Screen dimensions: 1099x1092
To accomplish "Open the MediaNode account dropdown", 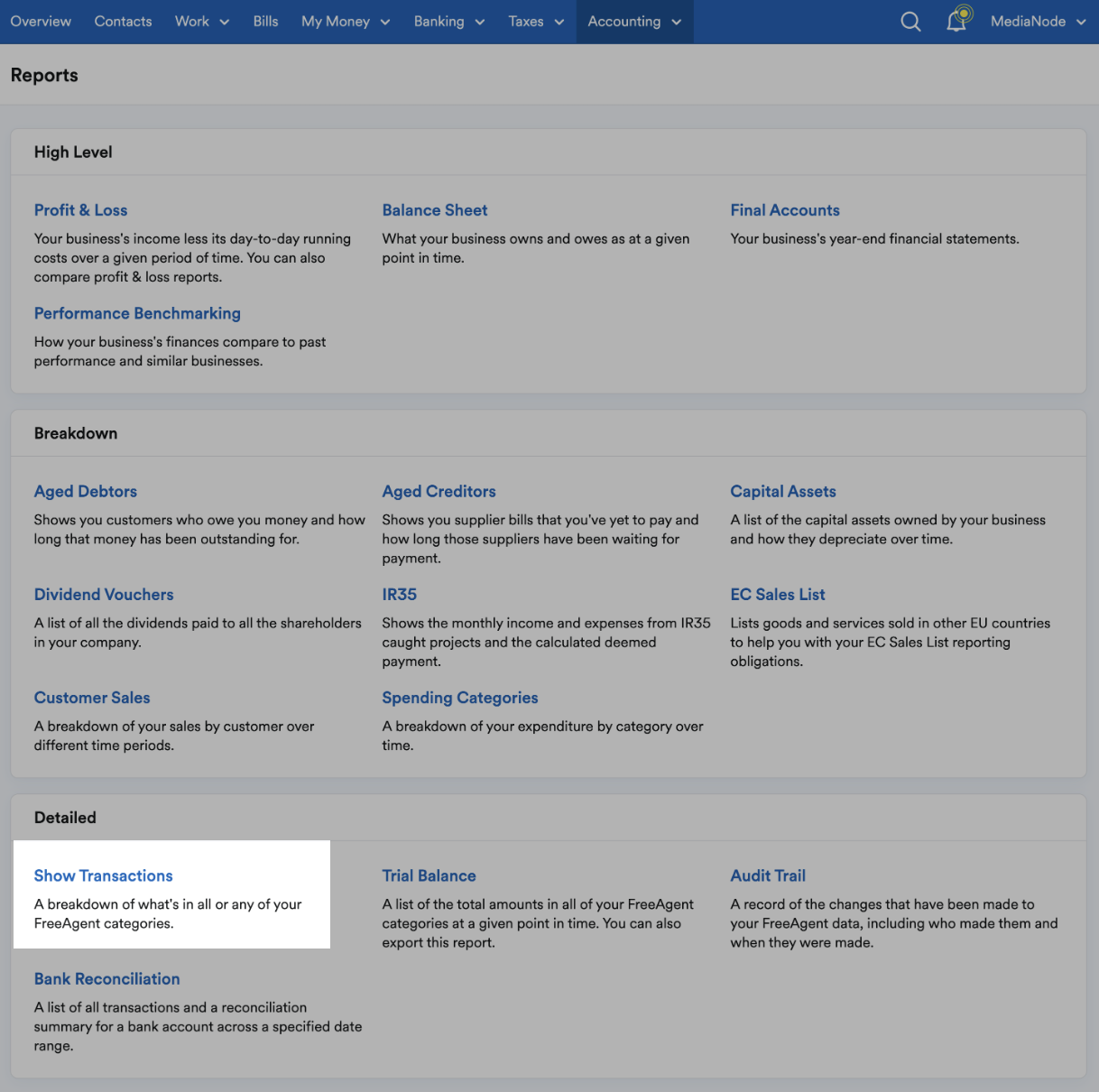I will click(1038, 22).
